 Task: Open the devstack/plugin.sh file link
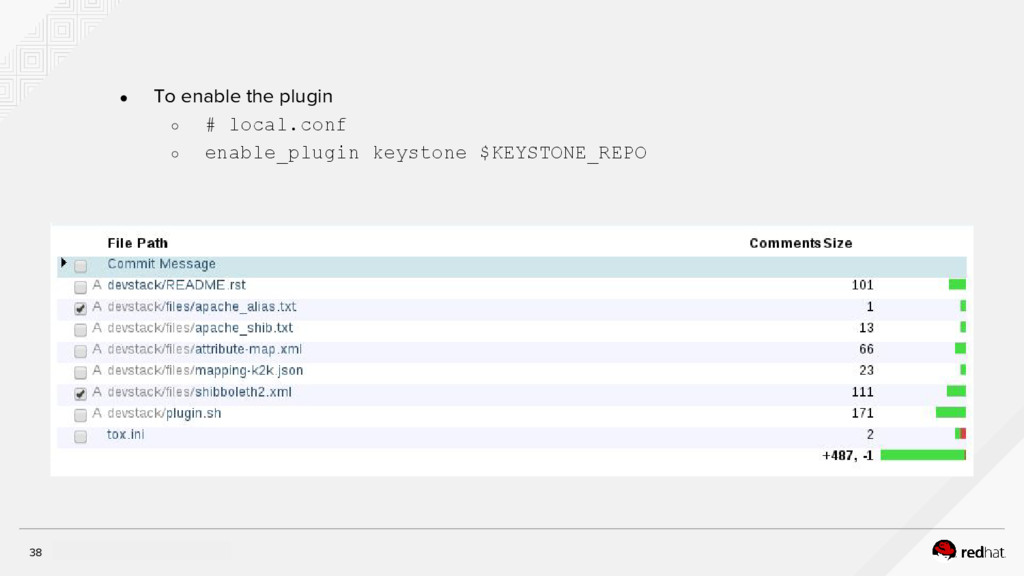pyautogui.click(x=164, y=413)
